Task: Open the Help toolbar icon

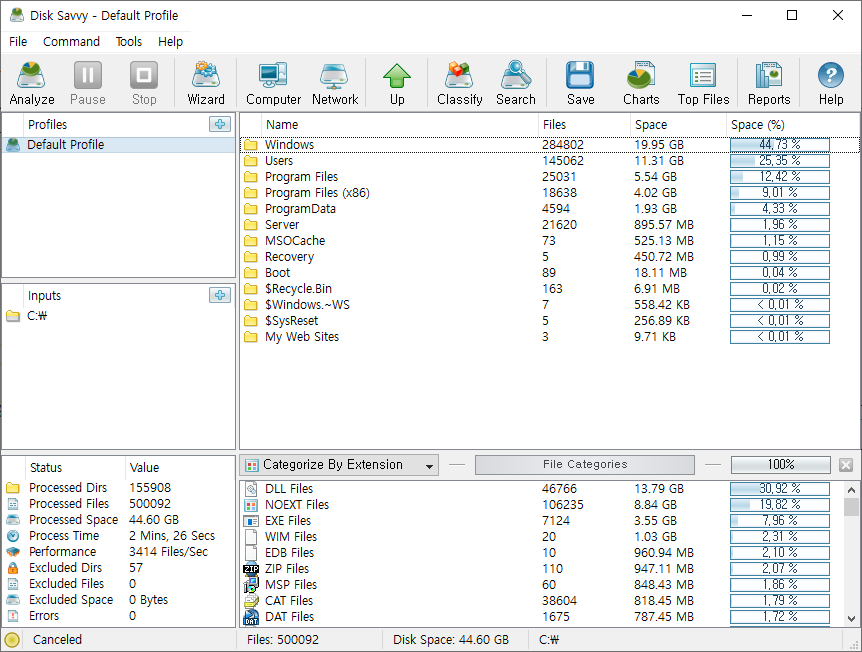Action: [x=831, y=83]
